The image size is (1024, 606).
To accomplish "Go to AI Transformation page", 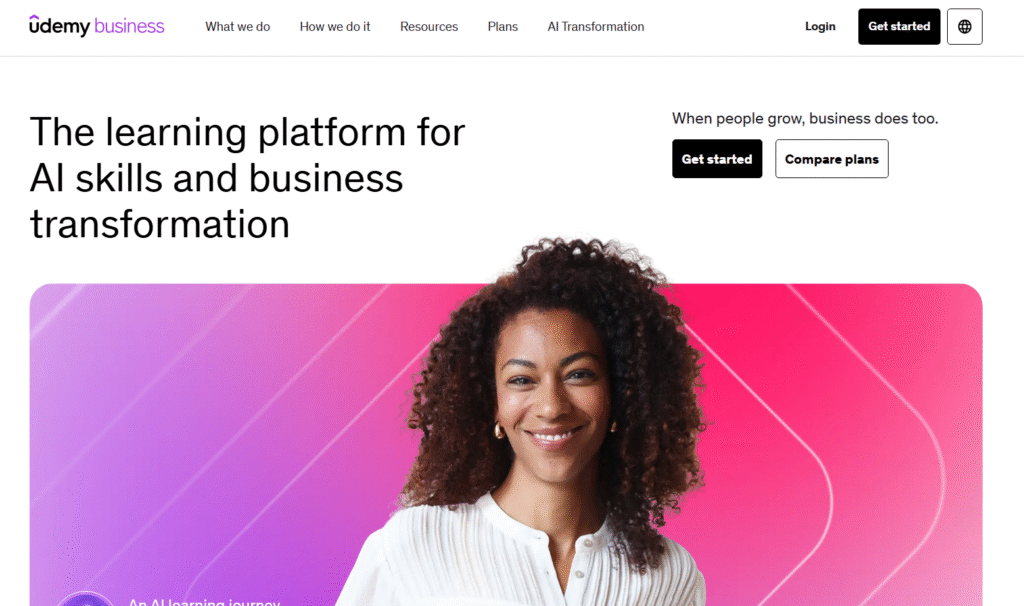I will tap(596, 27).
